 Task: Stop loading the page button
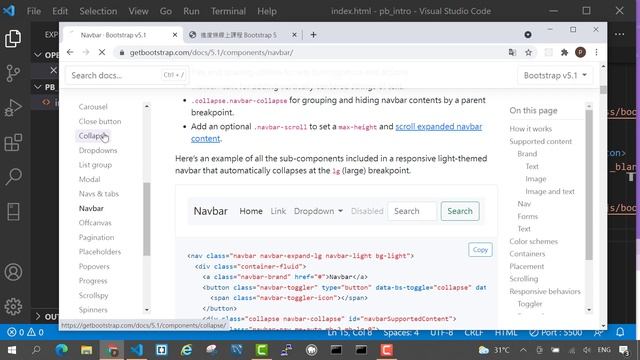[102, 52]
